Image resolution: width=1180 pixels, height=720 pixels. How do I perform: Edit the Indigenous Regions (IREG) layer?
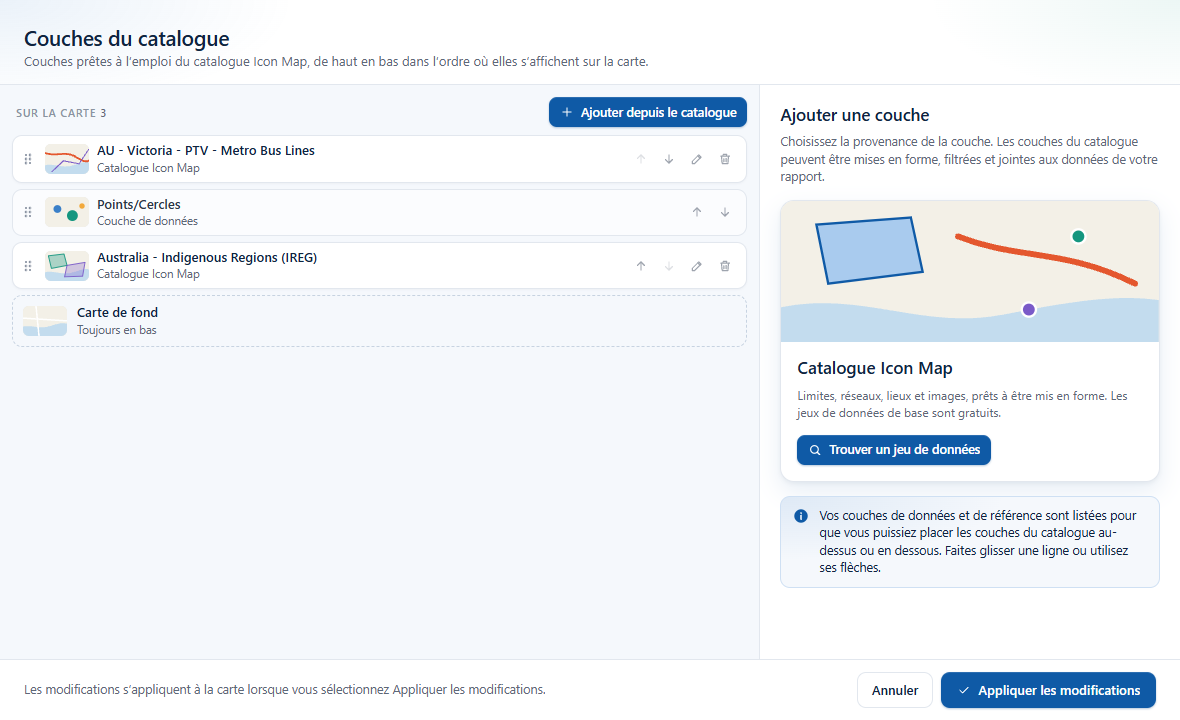click(x=697, y=266)
